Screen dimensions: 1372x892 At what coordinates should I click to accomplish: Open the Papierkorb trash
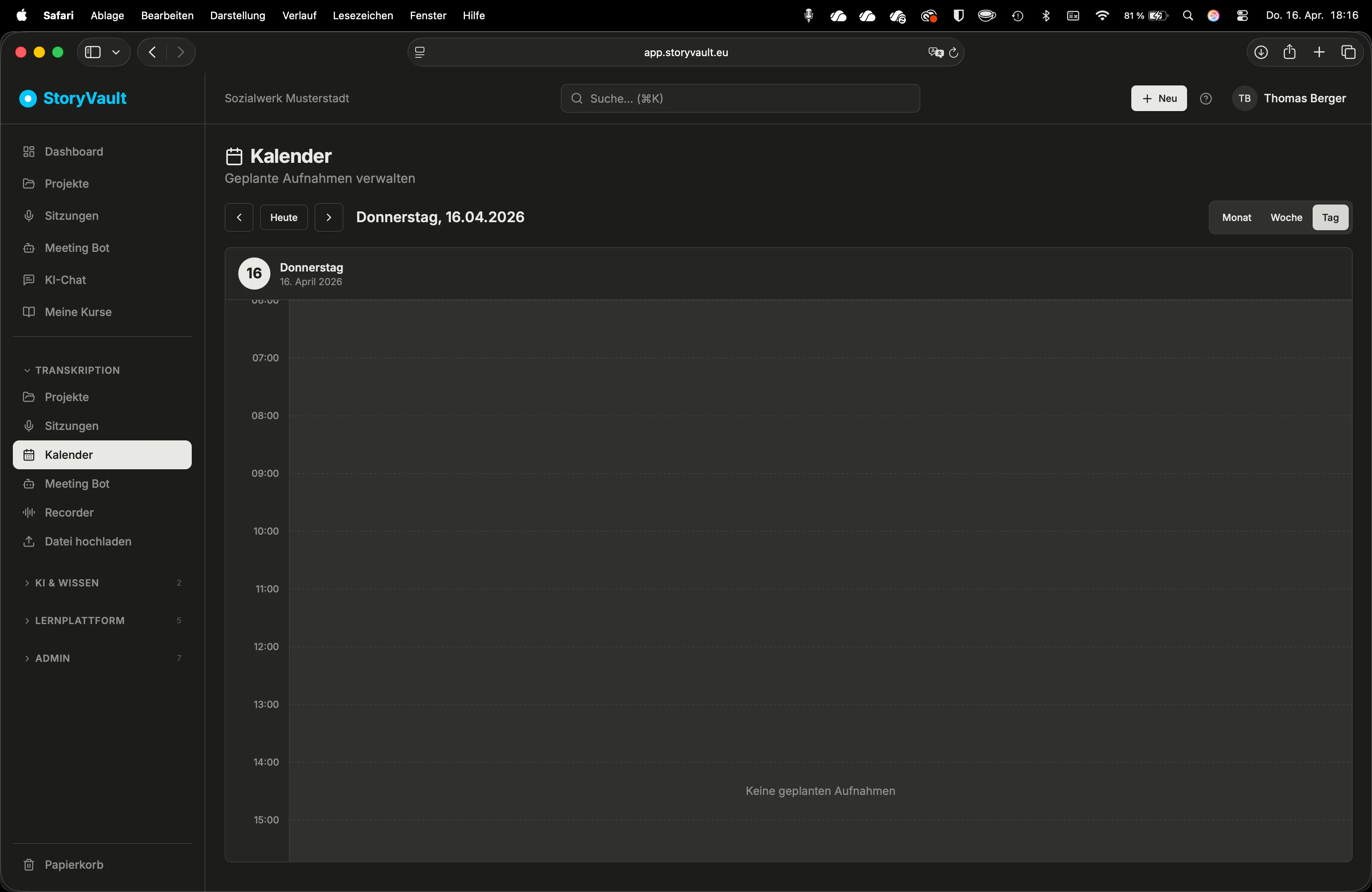[102, 864]
